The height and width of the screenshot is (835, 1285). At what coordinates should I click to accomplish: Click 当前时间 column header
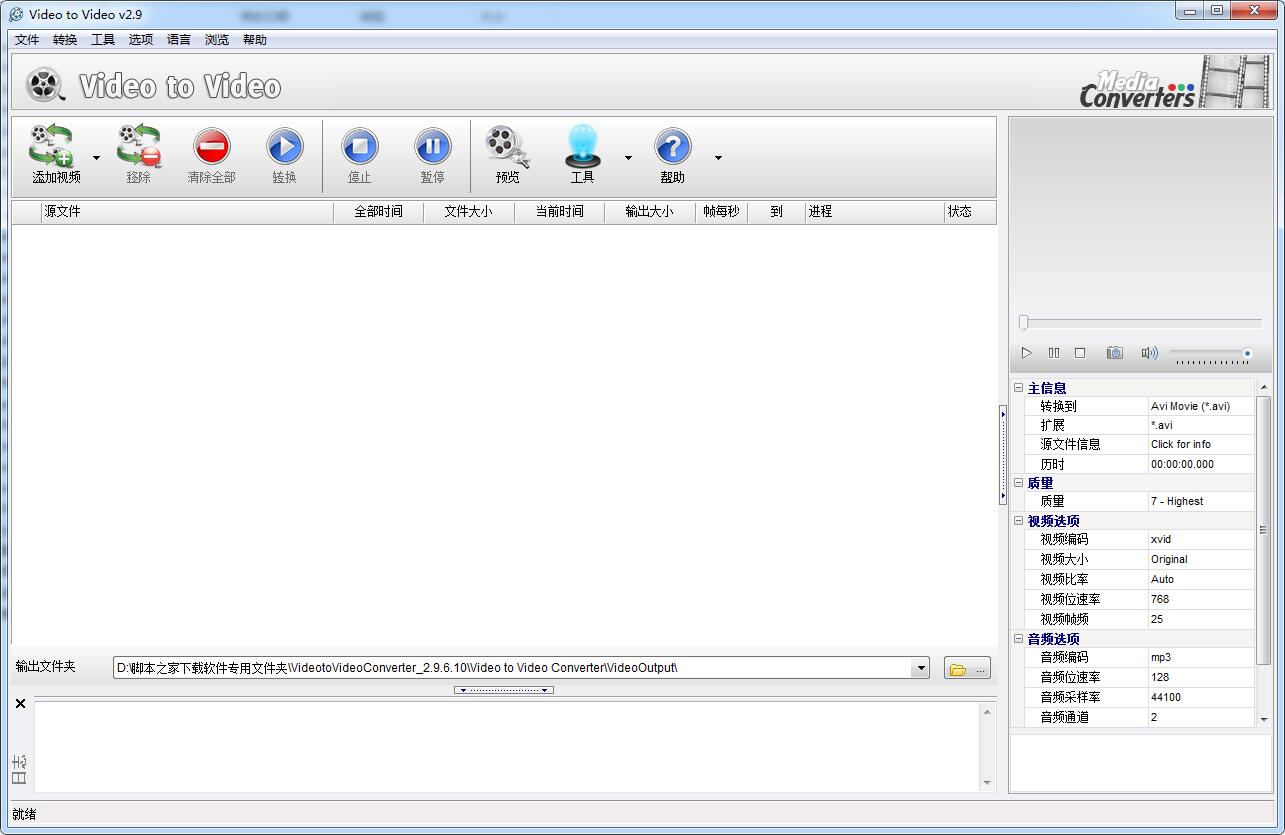coord(560,212)
